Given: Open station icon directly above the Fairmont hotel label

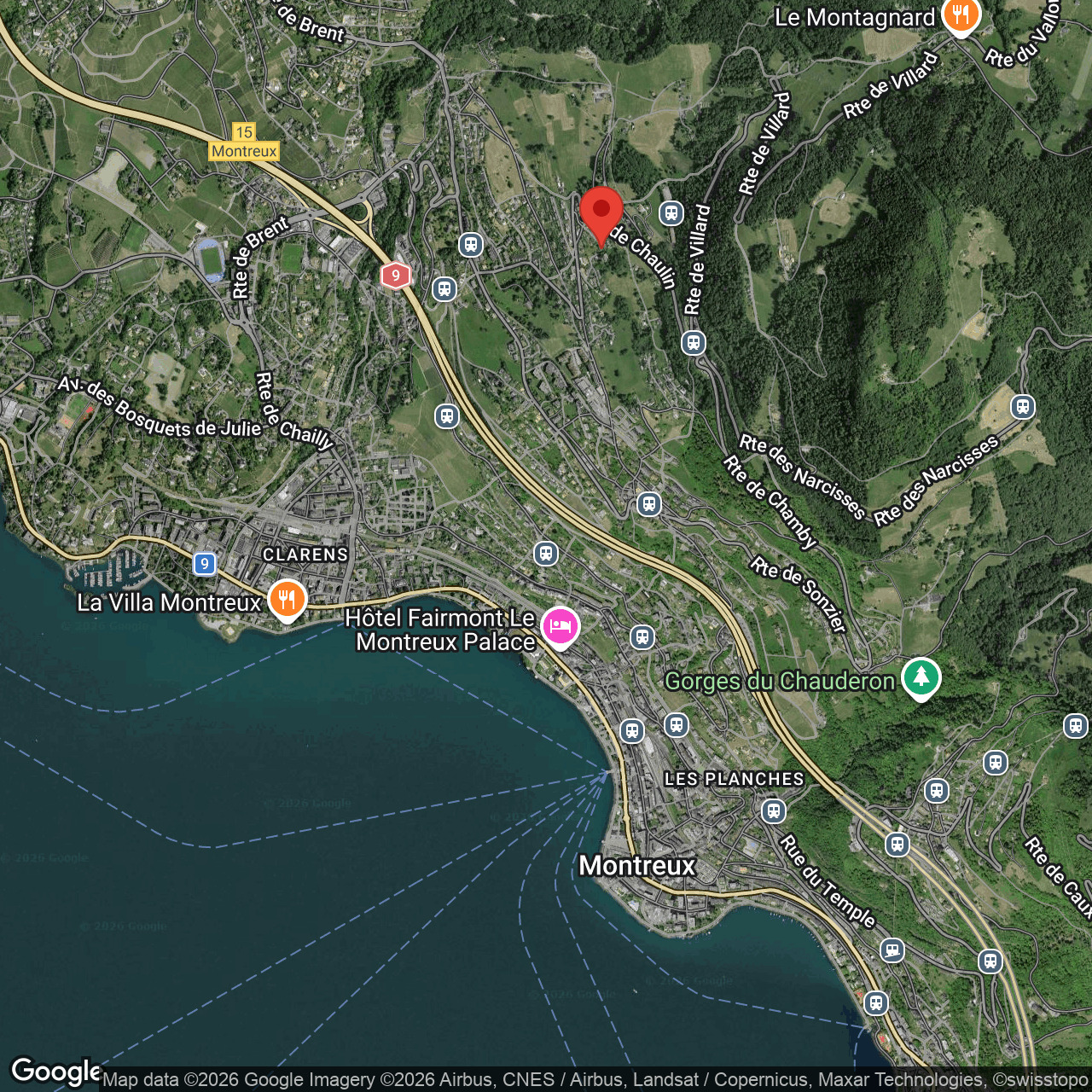Looking at the screenshot, I should tap(546, 554).
